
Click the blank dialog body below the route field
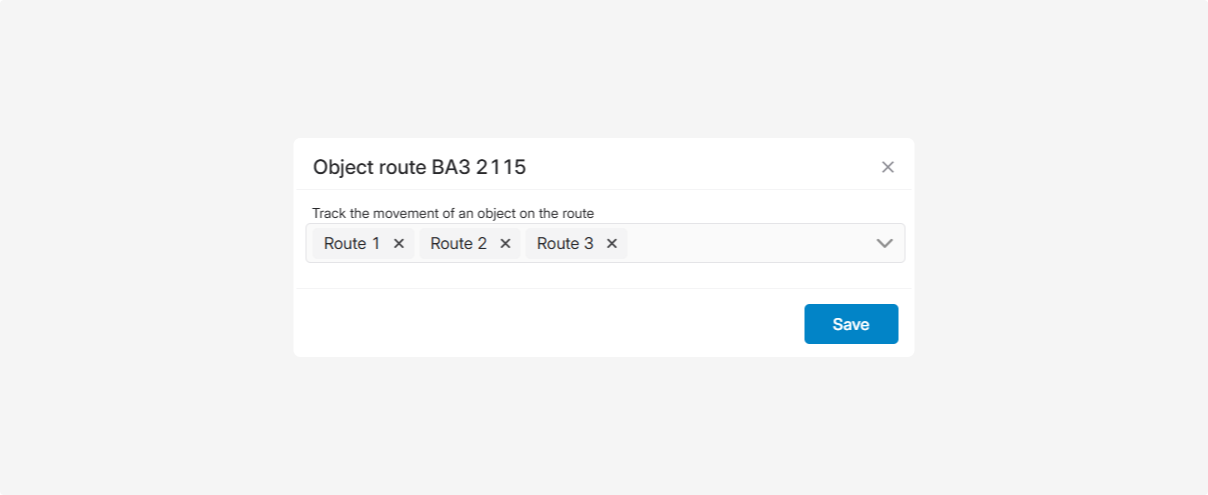click(x=600, y=276)
